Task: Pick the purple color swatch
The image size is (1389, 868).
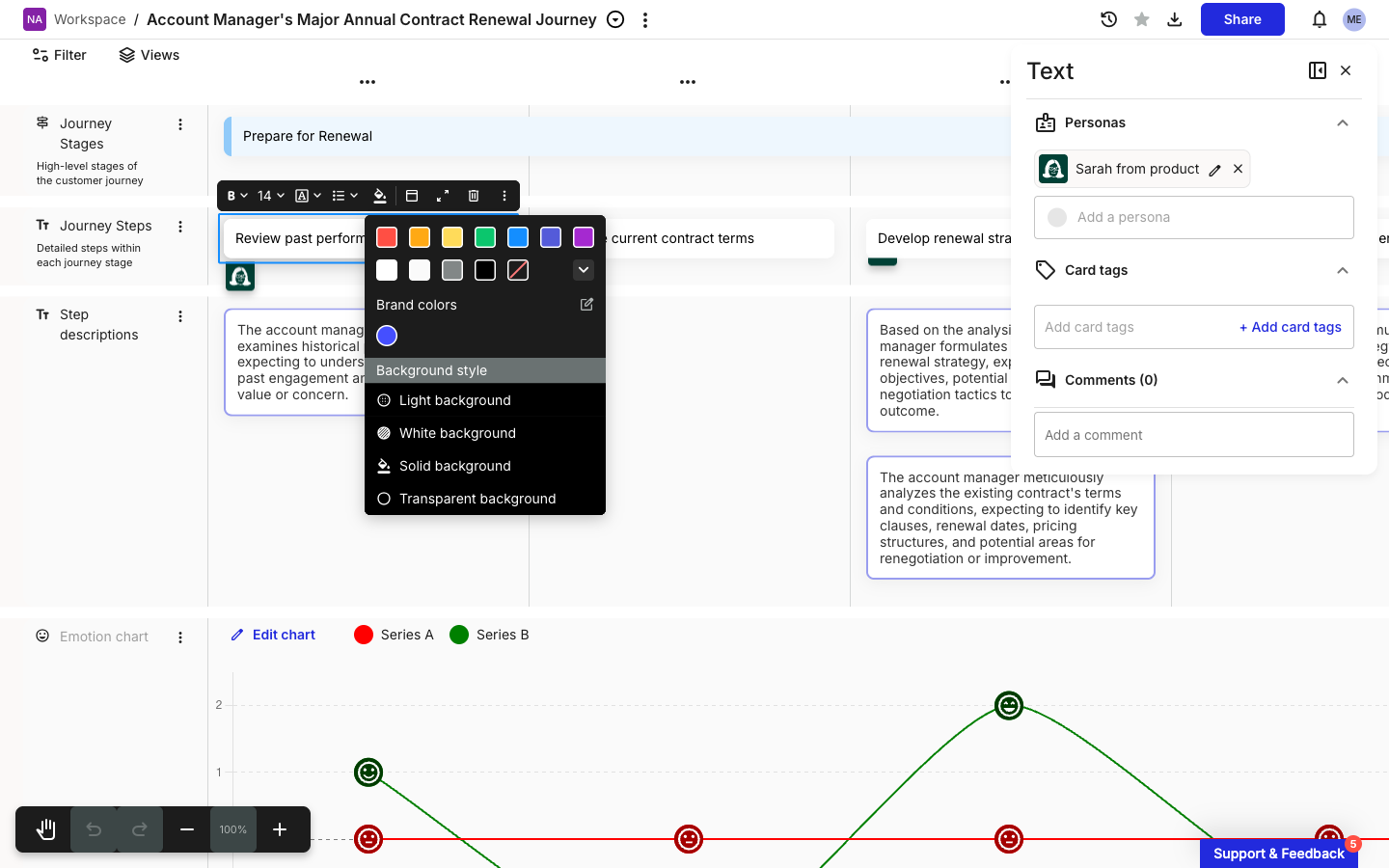Action: point(584,237)
